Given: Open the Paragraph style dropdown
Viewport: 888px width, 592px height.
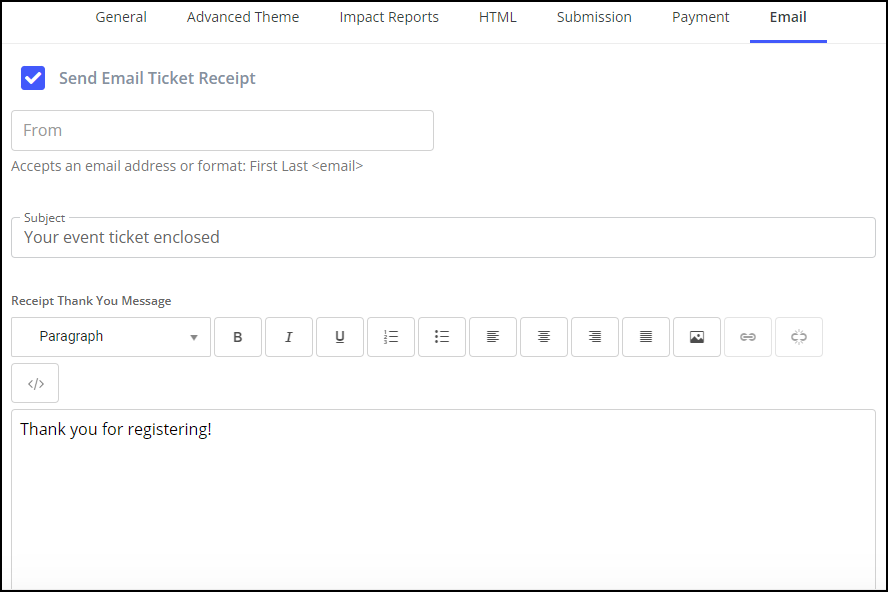Looking at the screenshot, I should tap(111, 337).
